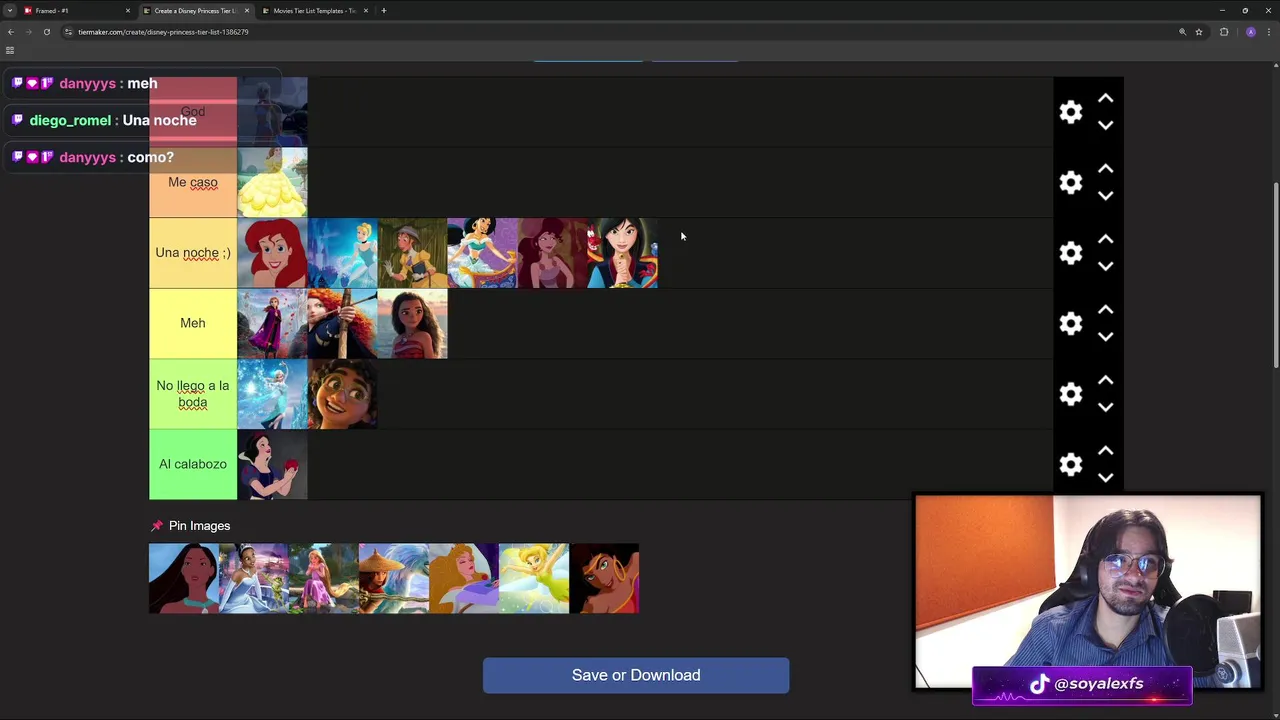Viewport: 1280px width, 720px height.
Task: Click the Cinderella image in Una noche row
Action: point(342,253)
